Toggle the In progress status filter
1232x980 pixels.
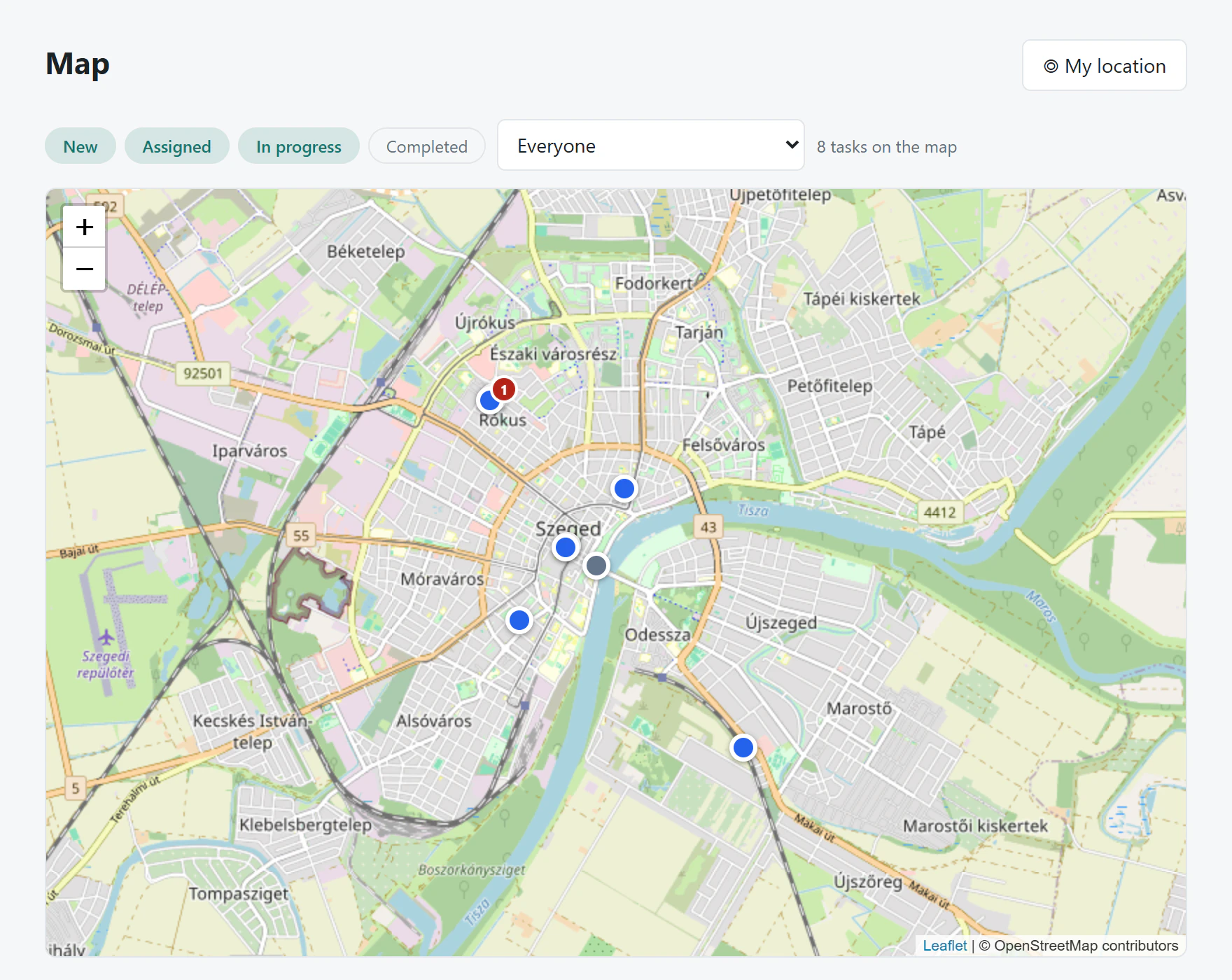[298, 146]
